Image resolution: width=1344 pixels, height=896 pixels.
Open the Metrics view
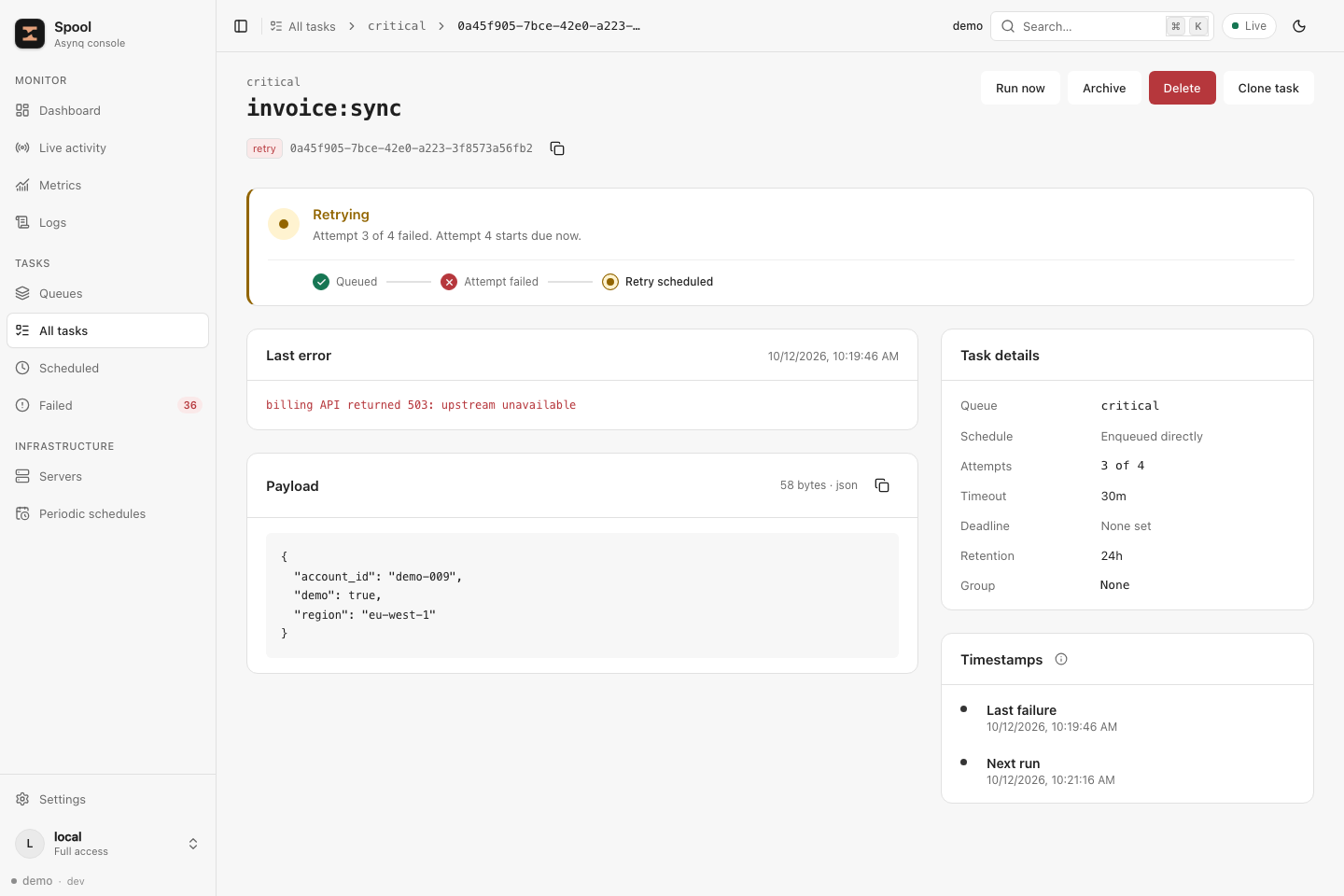coord(108,185)
